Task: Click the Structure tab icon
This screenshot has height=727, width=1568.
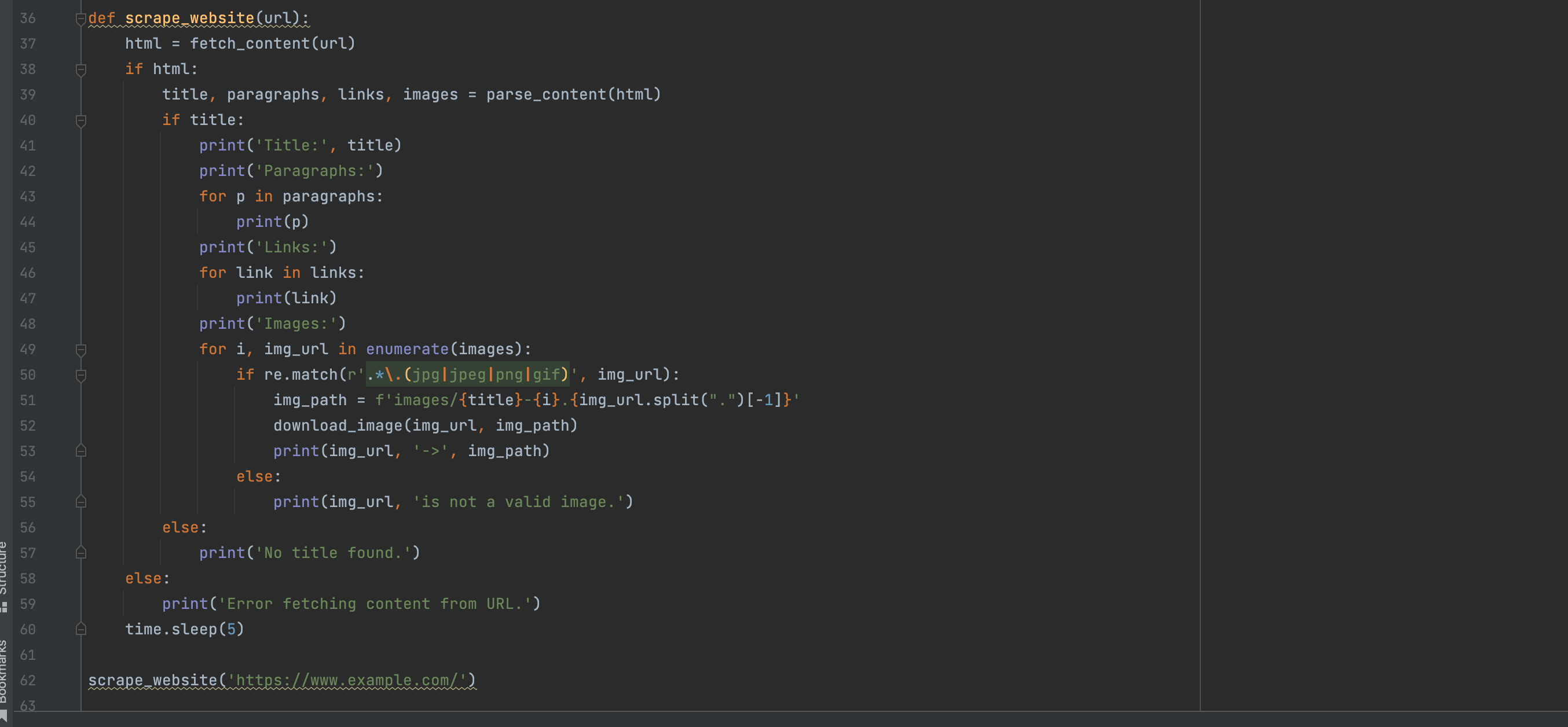Action: 3,607
